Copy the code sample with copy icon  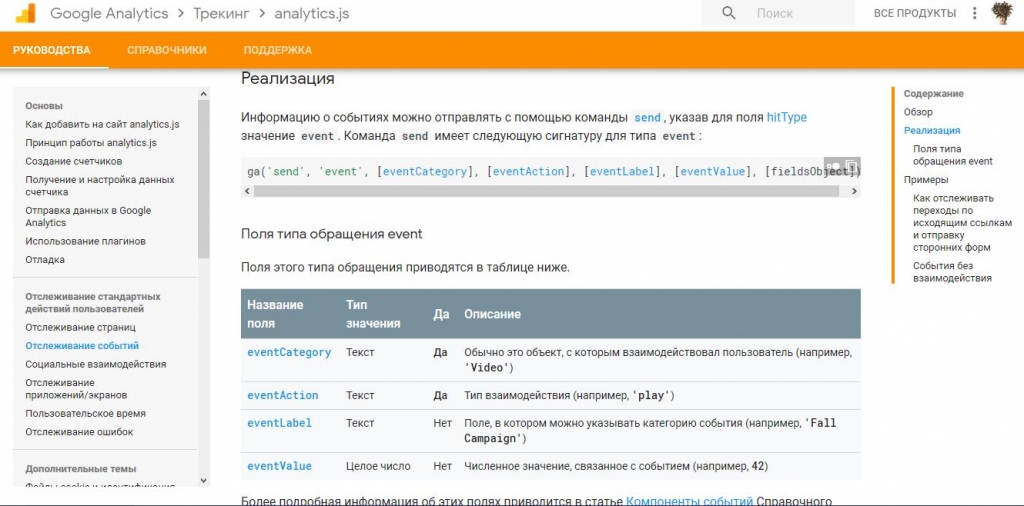851,165
